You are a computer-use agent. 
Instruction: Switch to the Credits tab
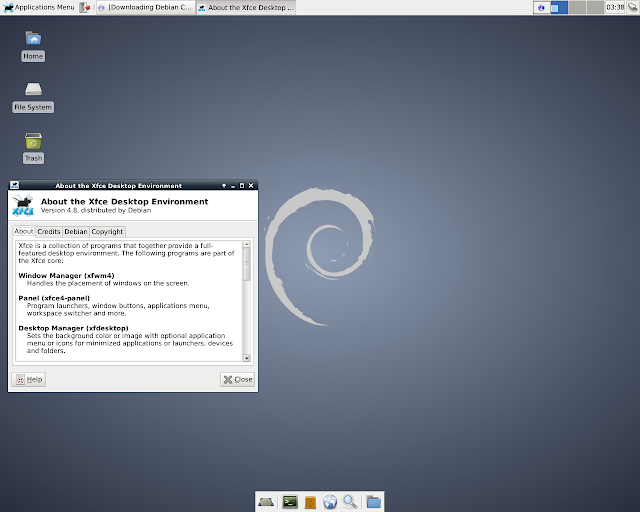coord(49,232)
